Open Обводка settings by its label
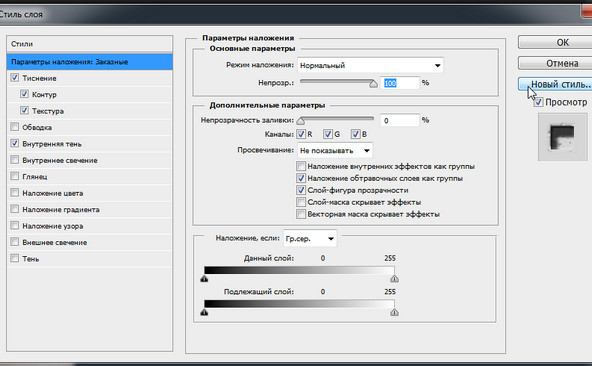The width and height of the screenshot is (592, 366). (37, 127)
